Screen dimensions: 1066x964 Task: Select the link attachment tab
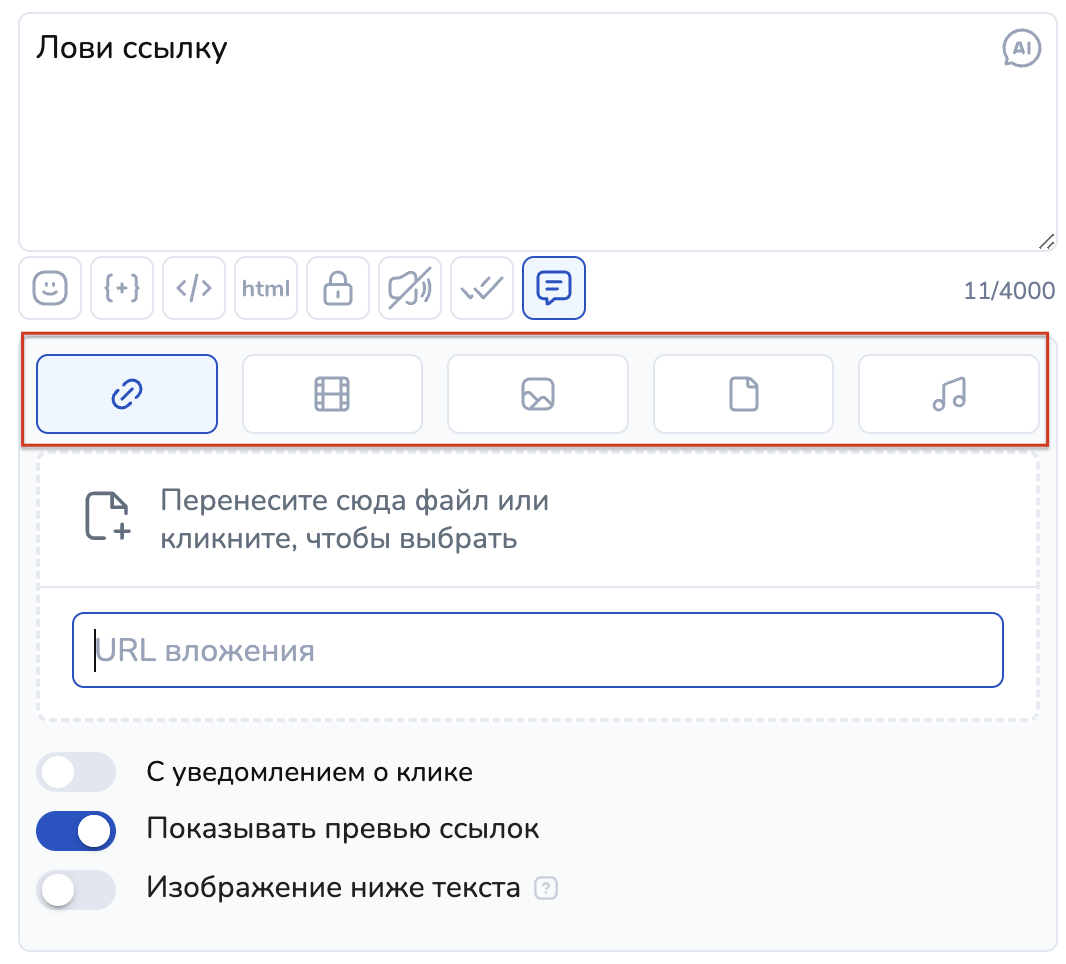(x=127, y=394)
